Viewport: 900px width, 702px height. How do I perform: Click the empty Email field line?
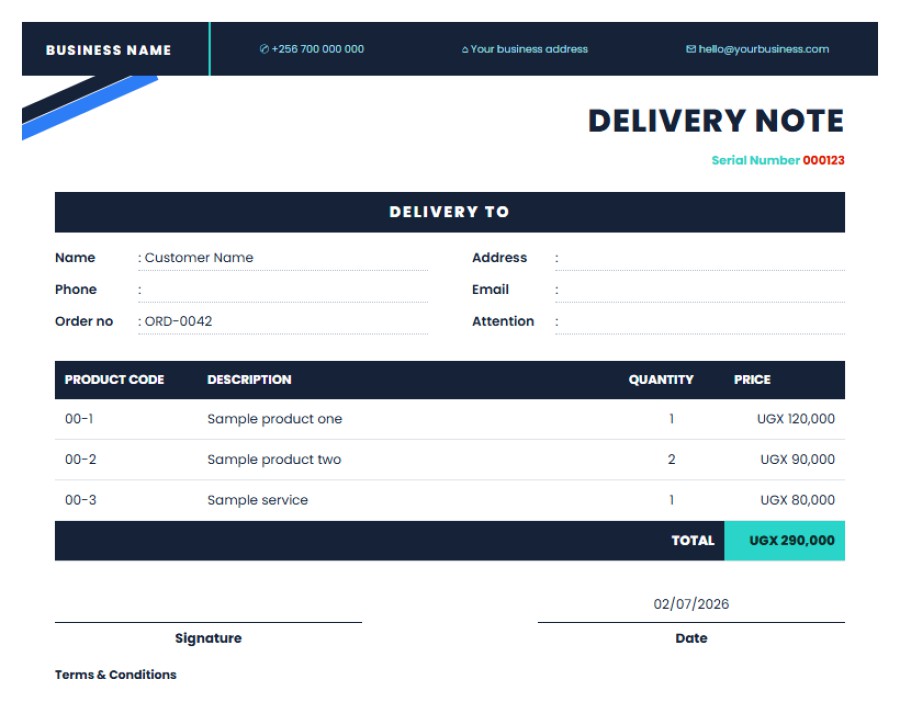(x=700, y=290)
